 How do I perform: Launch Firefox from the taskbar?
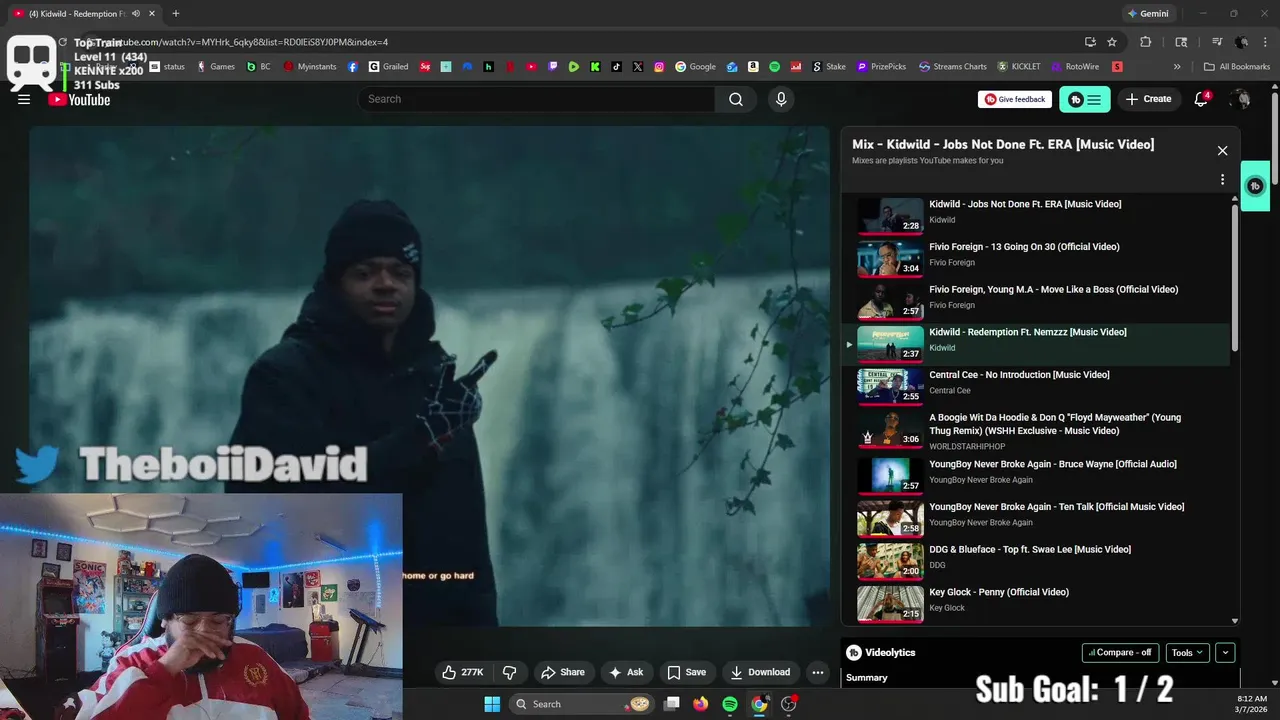700,704
